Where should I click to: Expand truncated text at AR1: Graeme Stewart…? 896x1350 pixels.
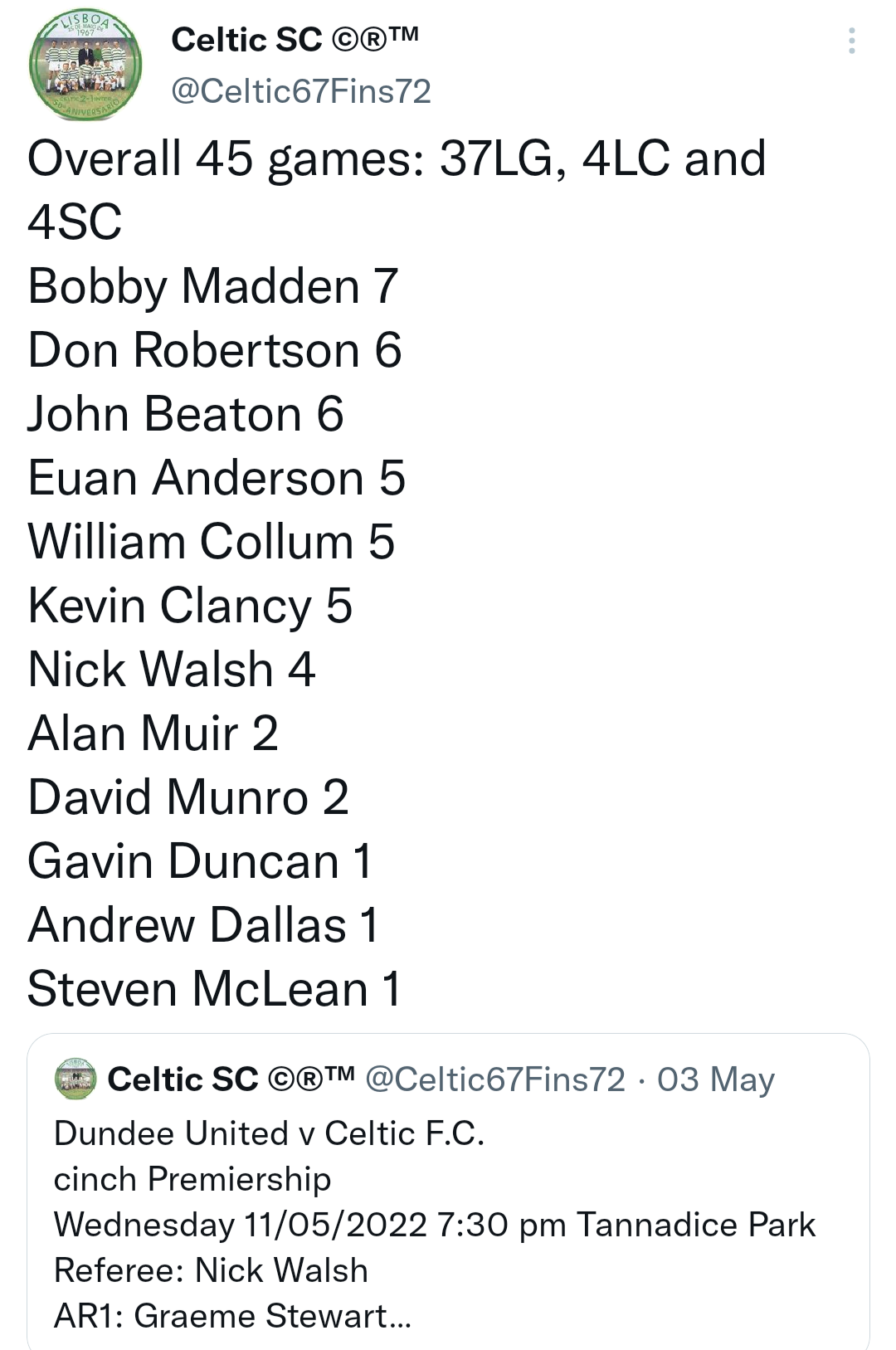(233, 1316)
